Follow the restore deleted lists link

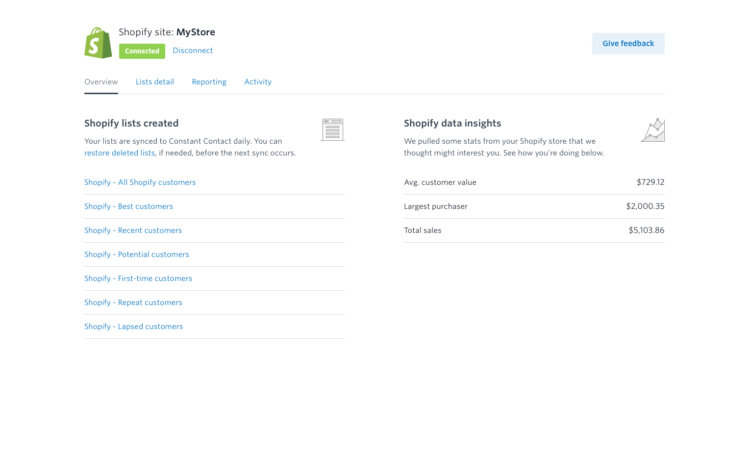(x=120, y=153)
